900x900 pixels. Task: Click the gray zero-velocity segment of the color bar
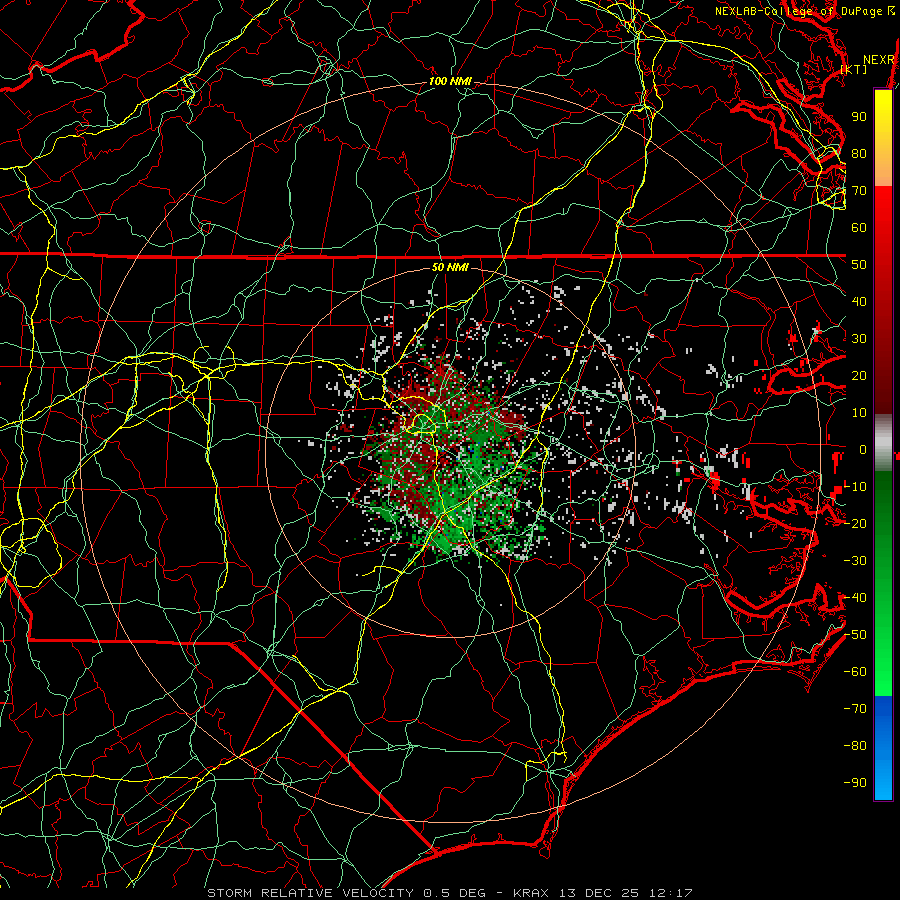pyautogui.click(x=883, y=443)
